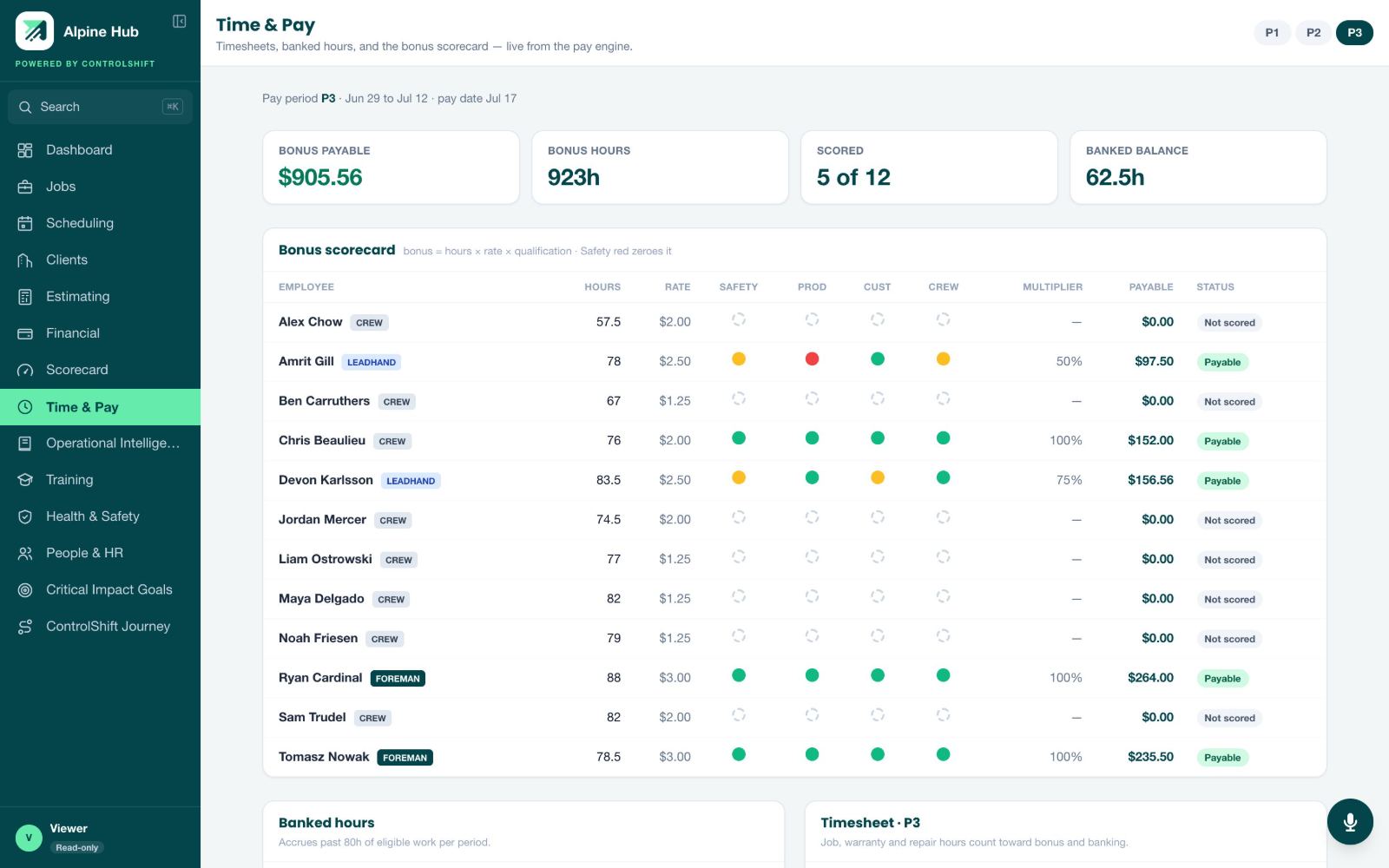
Task: Open Dashboard from the sidebar icon
Action: (x=25, y=150)
